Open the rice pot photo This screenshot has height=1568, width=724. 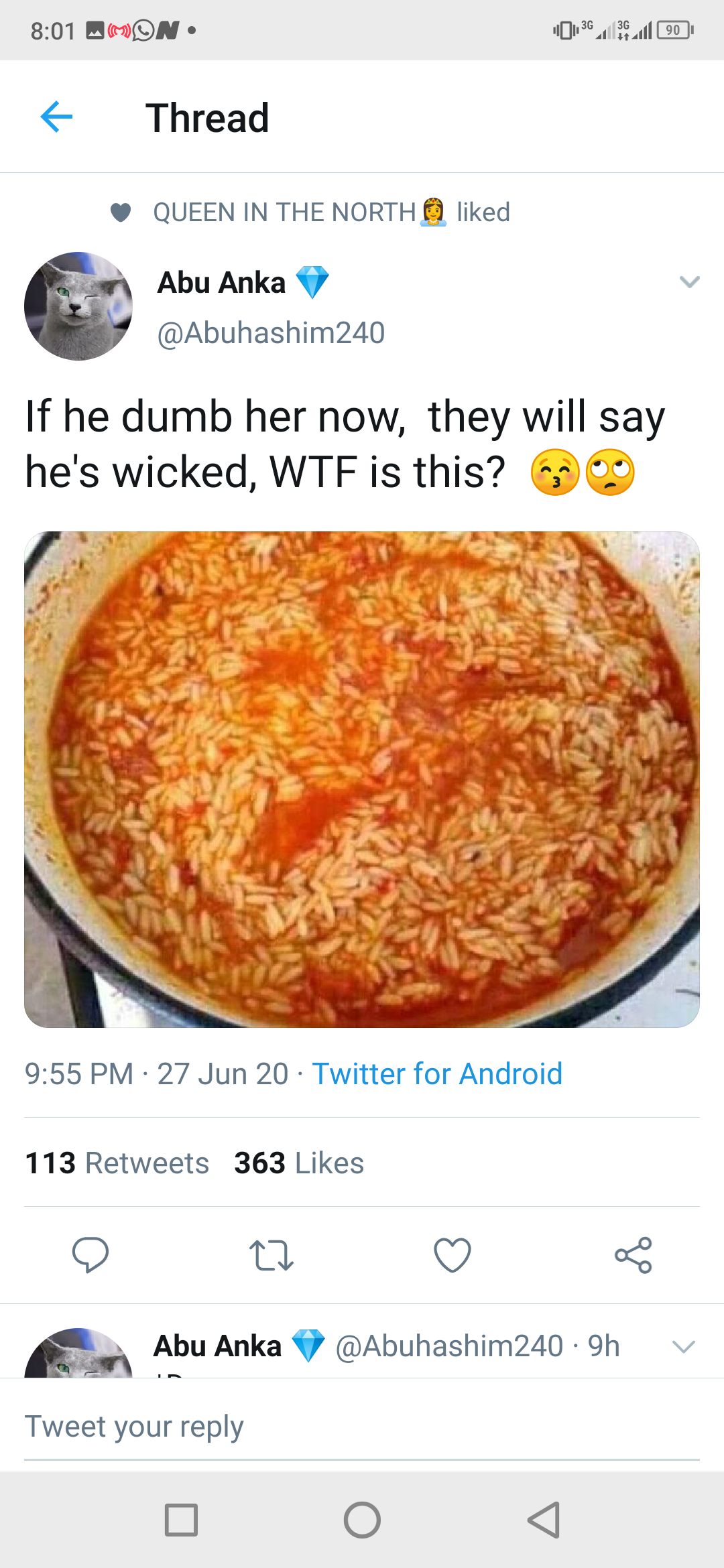click(362, 779)
